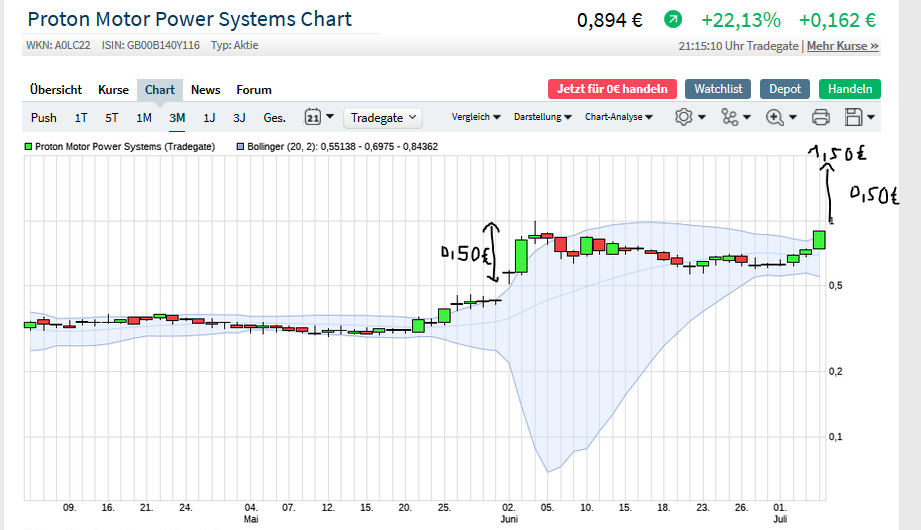Click the 0,5 price axis label
This screenshot has height=530, width=921.
pos(835,285)
